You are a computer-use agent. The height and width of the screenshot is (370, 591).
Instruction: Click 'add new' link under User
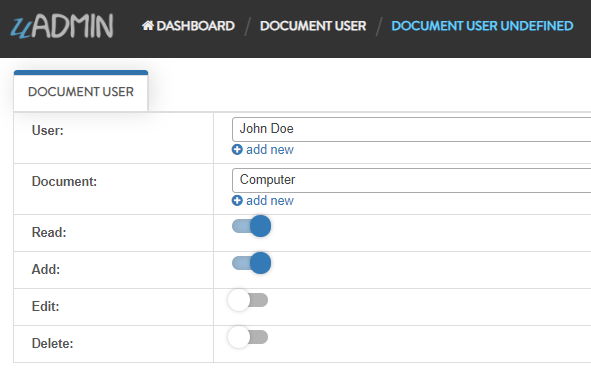270,150
